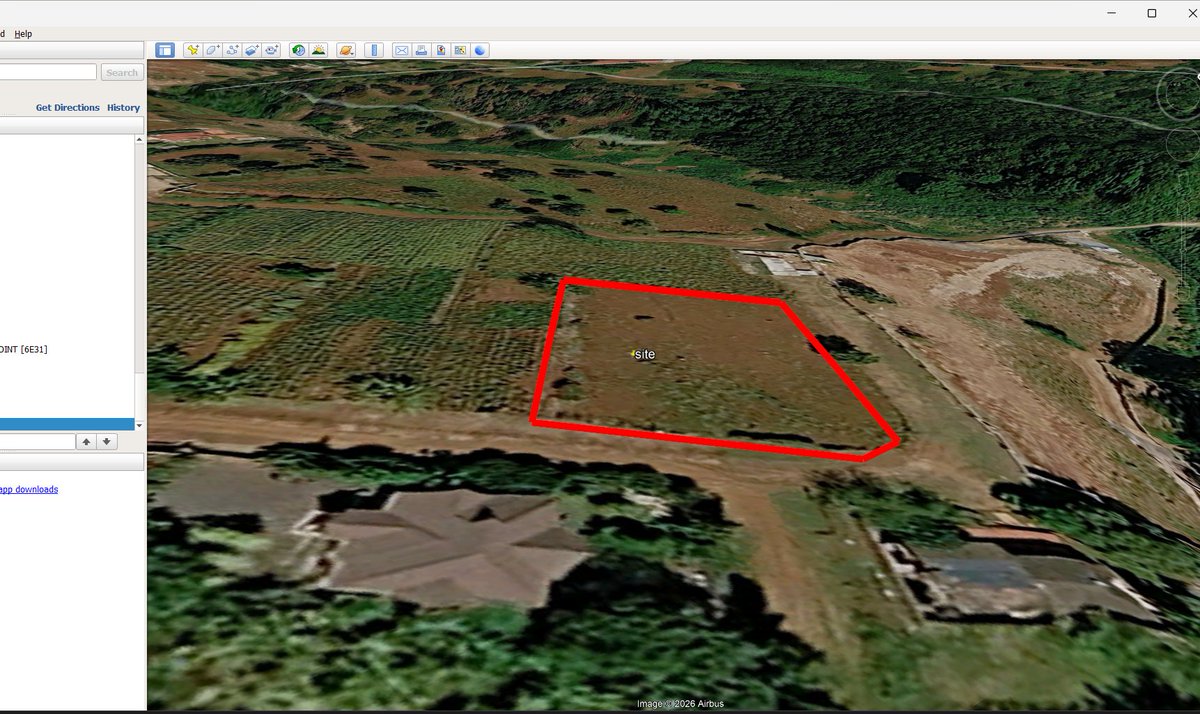Click places panel scrollbar down arrow
This screenshot has width=1200, height=714.
140,425
